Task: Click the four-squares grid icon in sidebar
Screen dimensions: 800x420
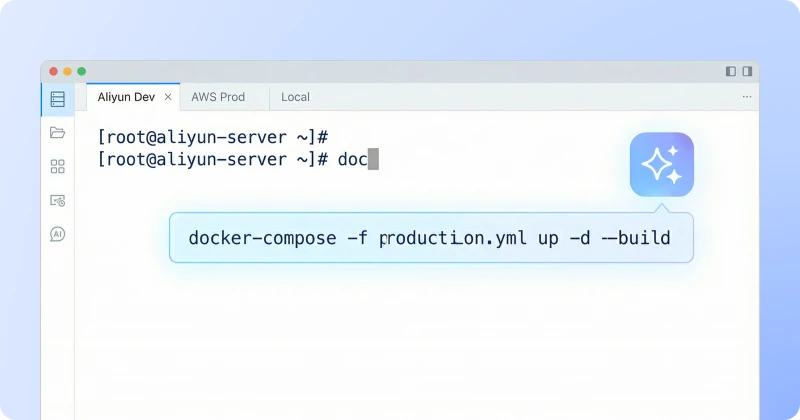Action: point(57,167)
